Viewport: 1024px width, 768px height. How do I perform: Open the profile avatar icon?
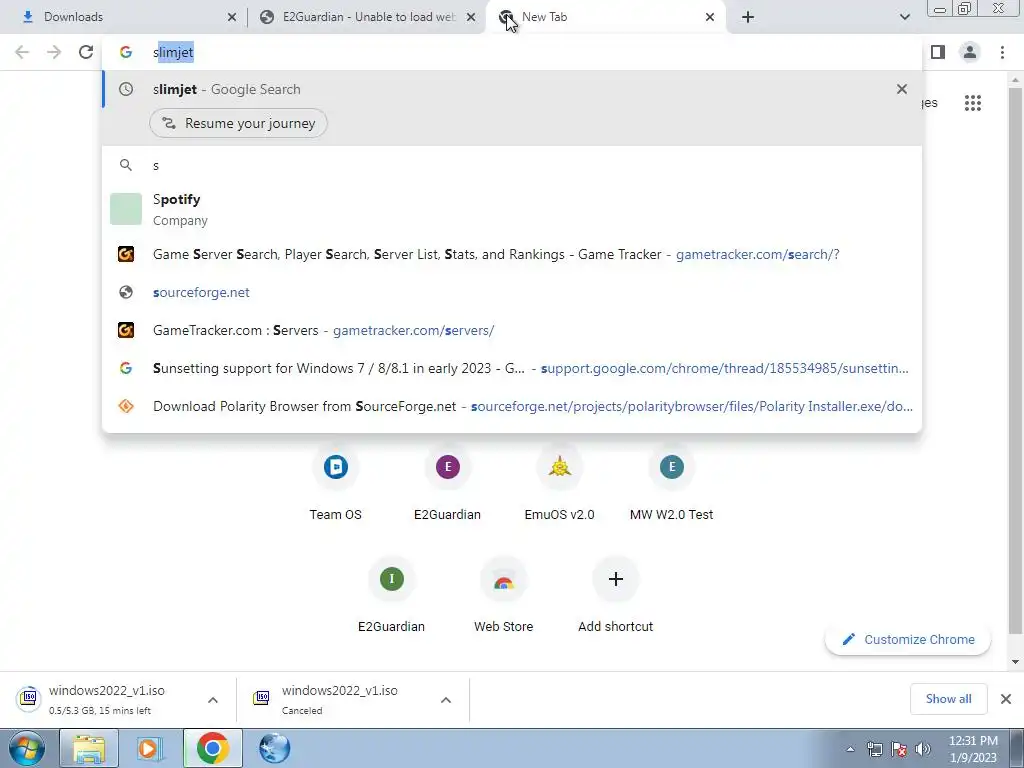coord(970,52)
